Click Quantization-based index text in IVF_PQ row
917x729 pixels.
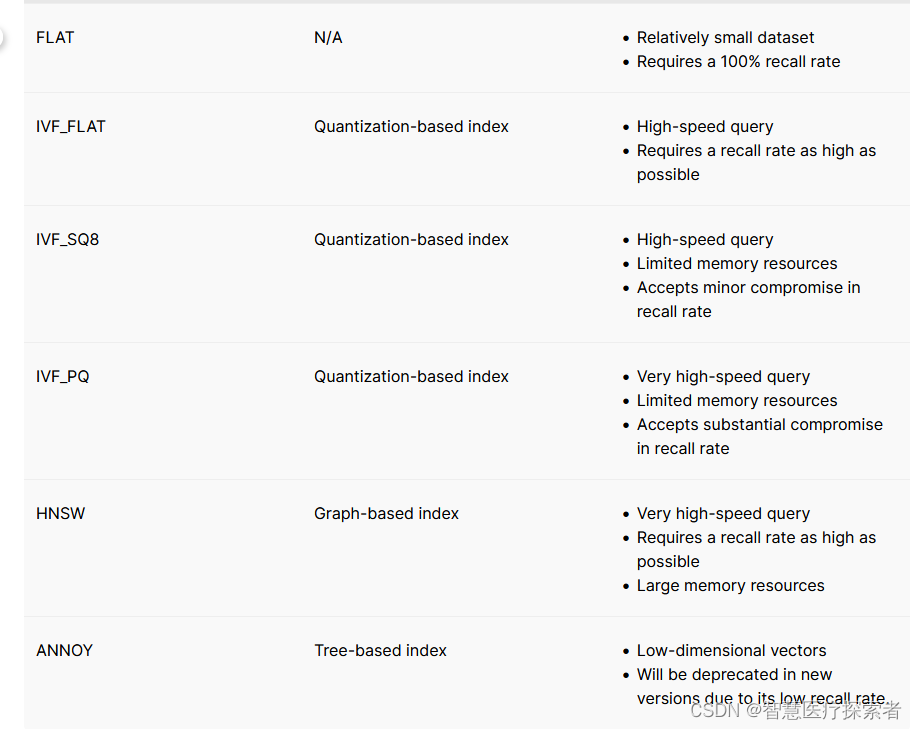(411, 376)
